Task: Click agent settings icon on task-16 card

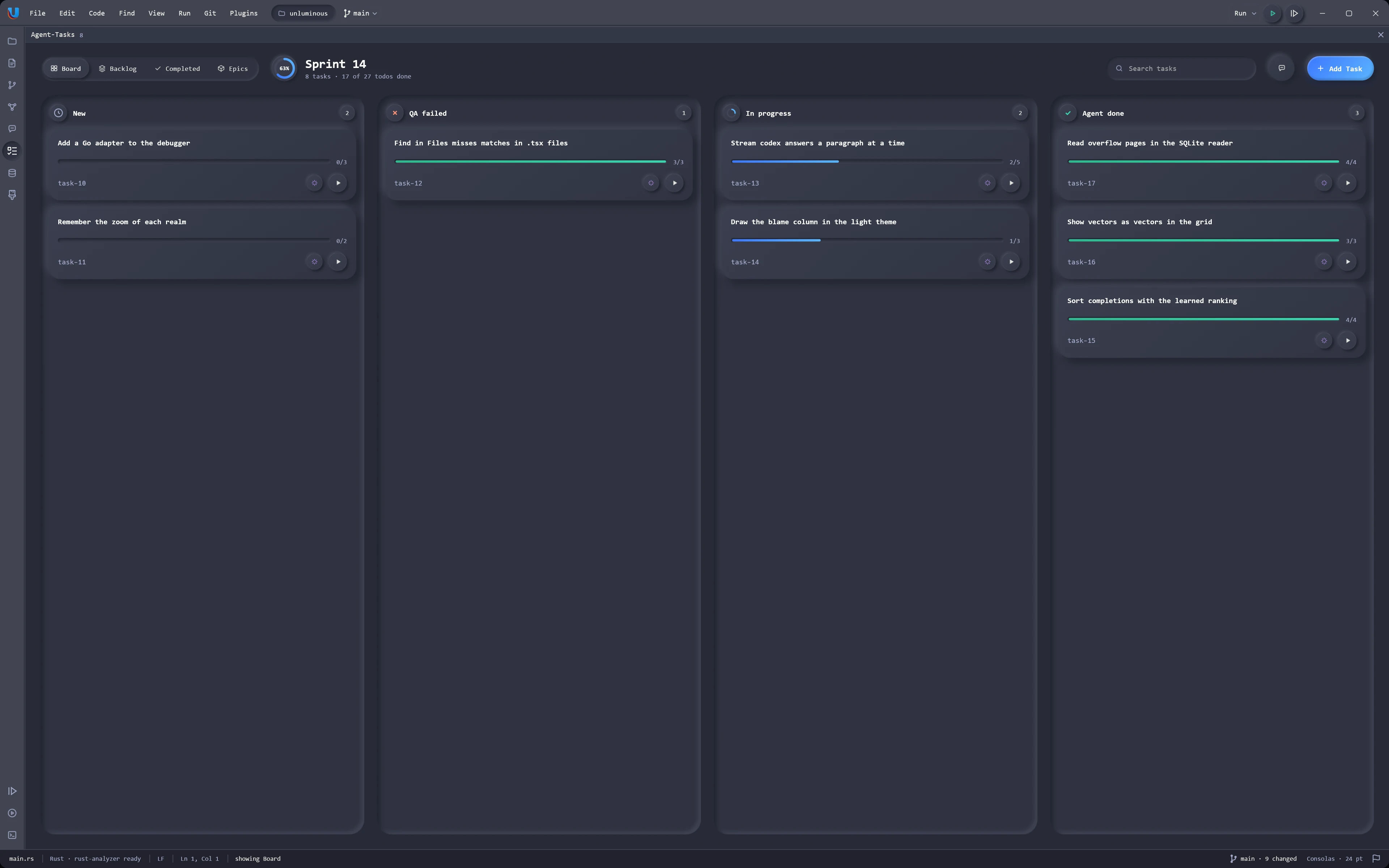Action: [1324, 262]
